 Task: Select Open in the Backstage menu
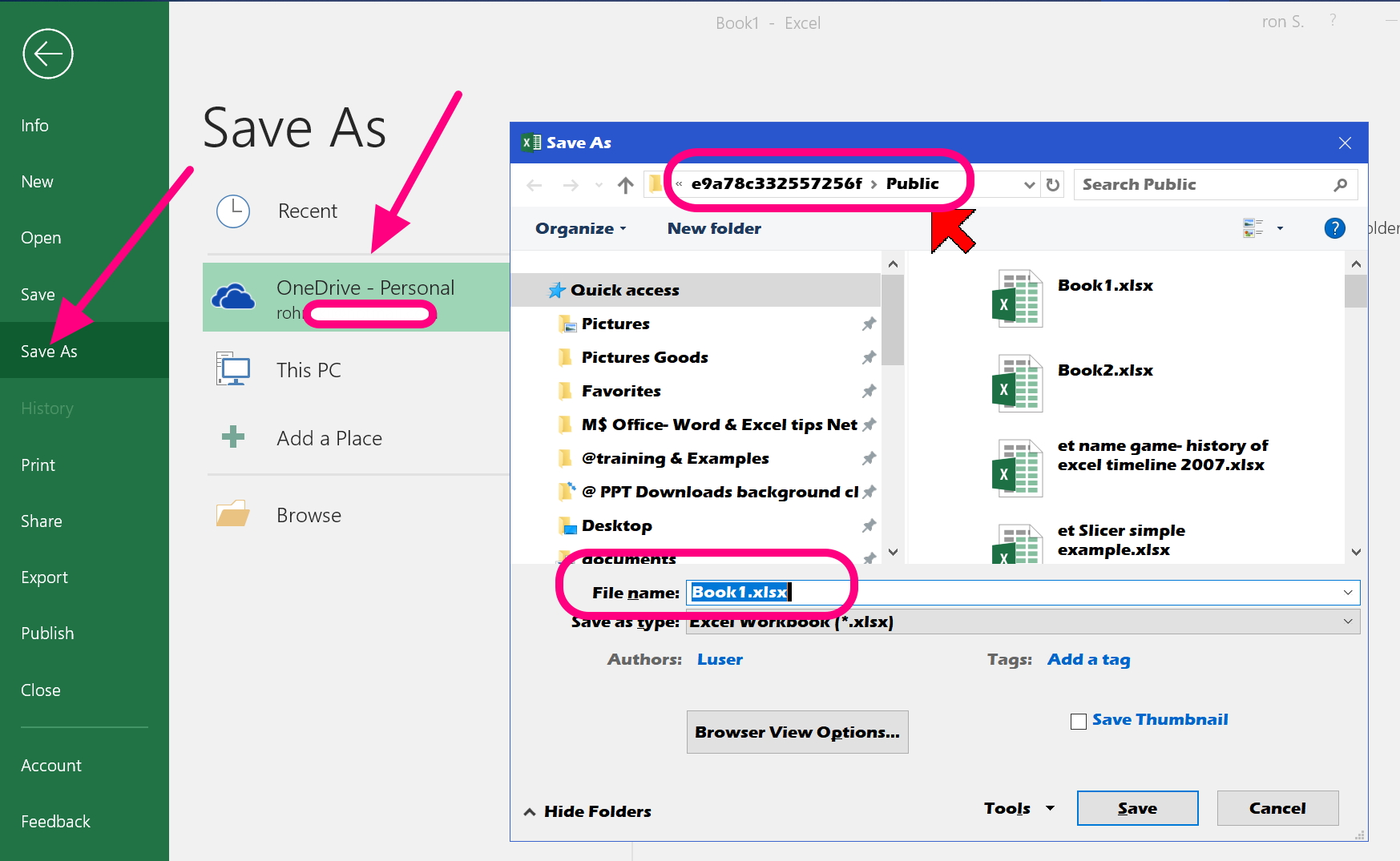[41, 238]
